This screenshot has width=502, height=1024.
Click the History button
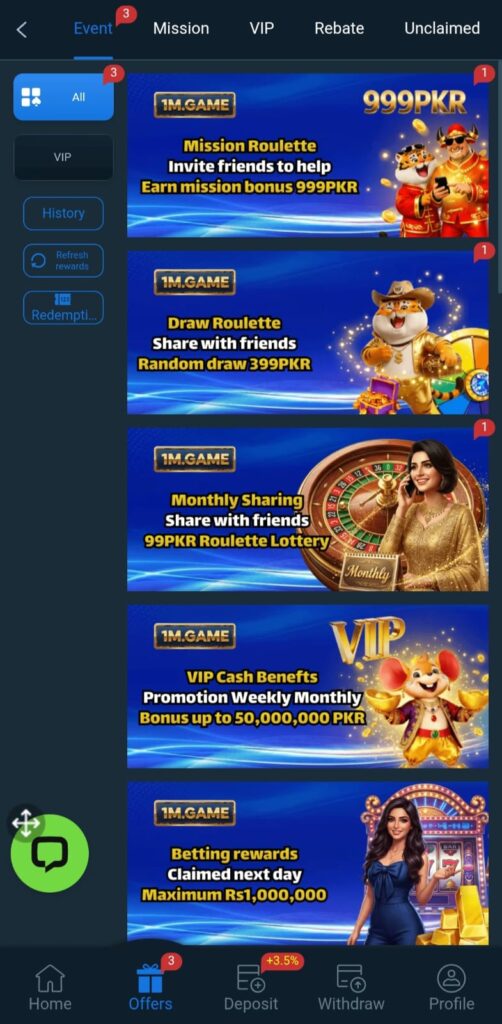(63, 214)
